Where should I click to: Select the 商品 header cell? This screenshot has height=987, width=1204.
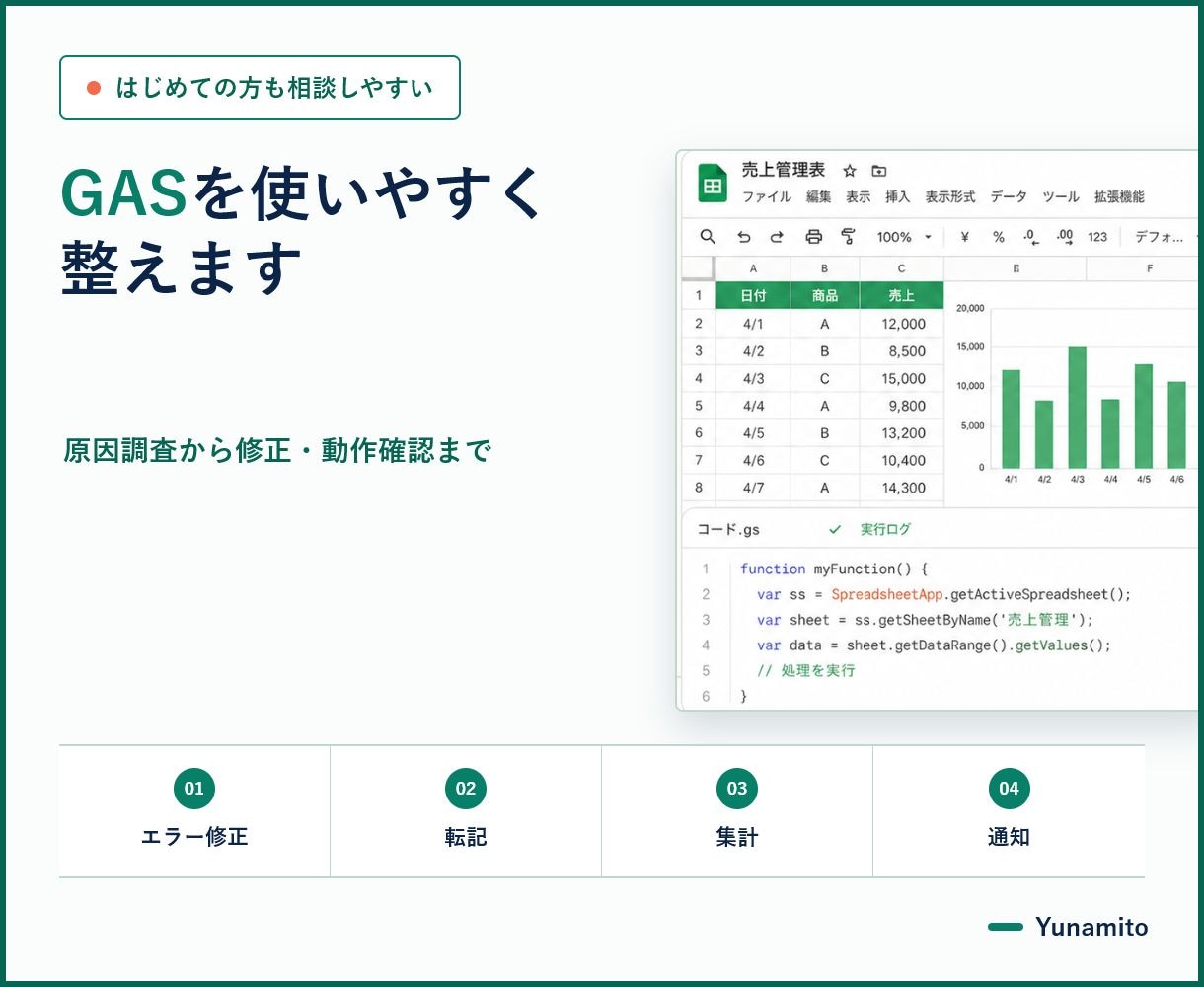coord(825,295)
